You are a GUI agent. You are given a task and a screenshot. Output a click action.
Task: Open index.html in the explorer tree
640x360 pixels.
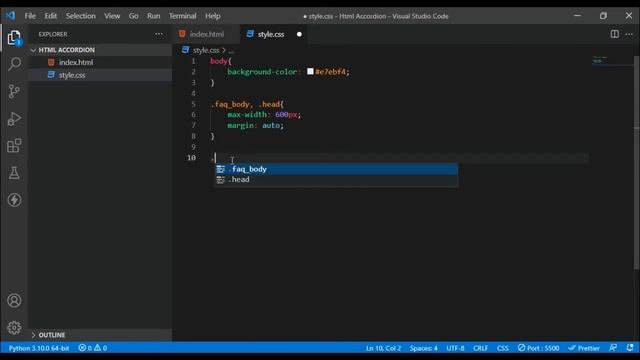(x=100, y=62)
